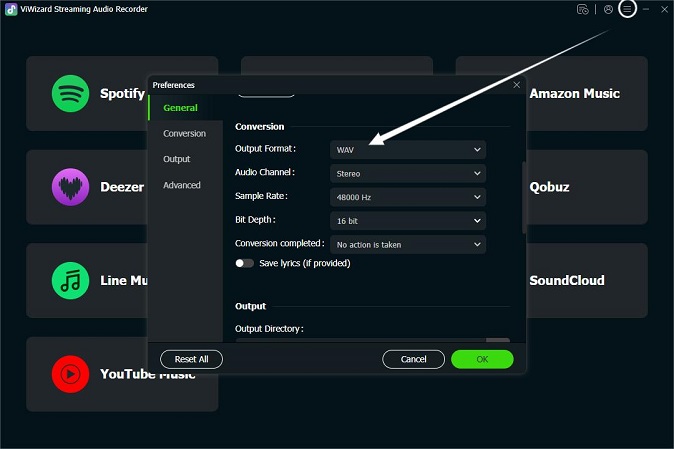
Task: Click the Conversion section heading
Action: [x=260, y=126]
